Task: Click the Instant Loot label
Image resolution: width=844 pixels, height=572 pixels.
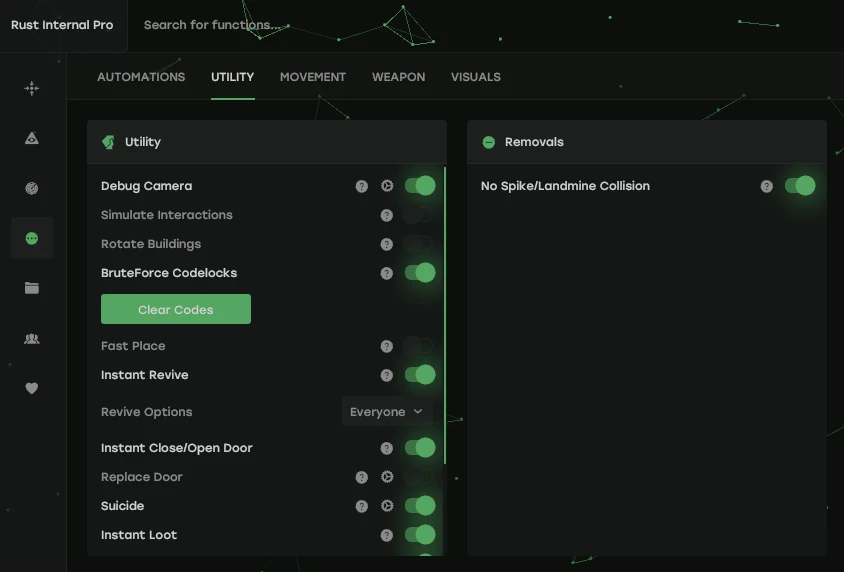Action: tap(139, 535)
